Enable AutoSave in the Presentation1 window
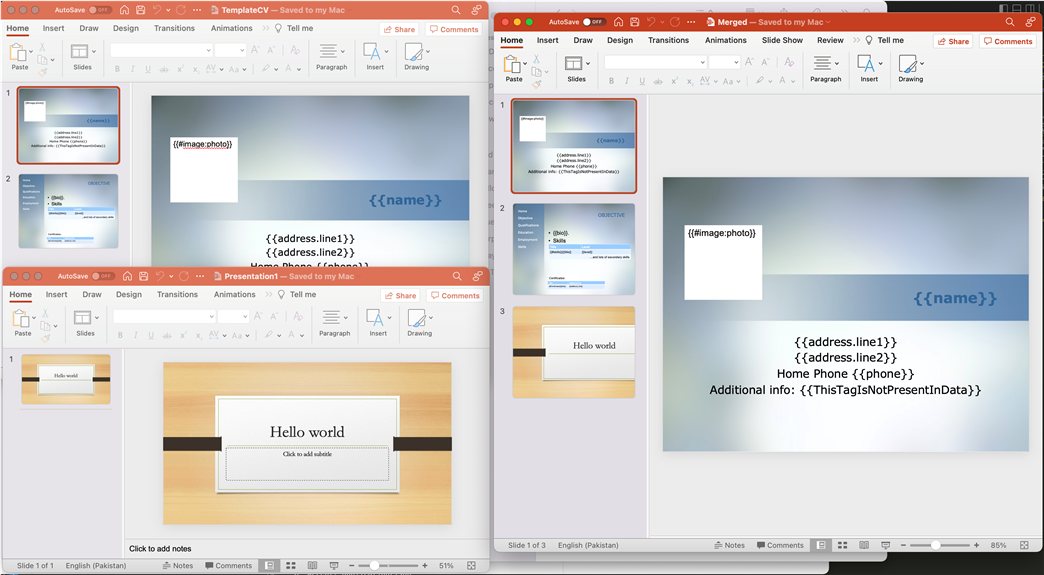The width and height of the screenshot is (1044, 575). coord(102,276)
